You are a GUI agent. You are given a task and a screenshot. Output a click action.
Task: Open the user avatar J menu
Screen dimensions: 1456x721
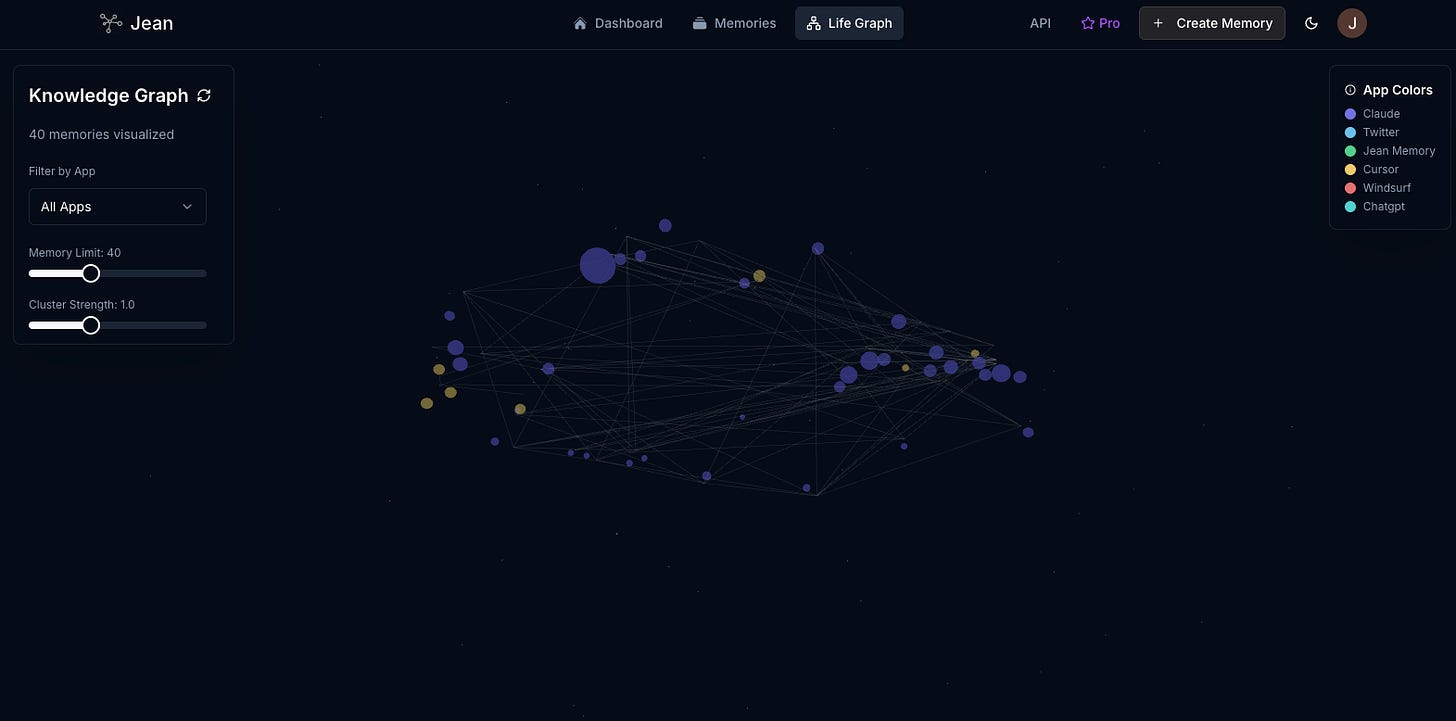(x=1352, y=23)
